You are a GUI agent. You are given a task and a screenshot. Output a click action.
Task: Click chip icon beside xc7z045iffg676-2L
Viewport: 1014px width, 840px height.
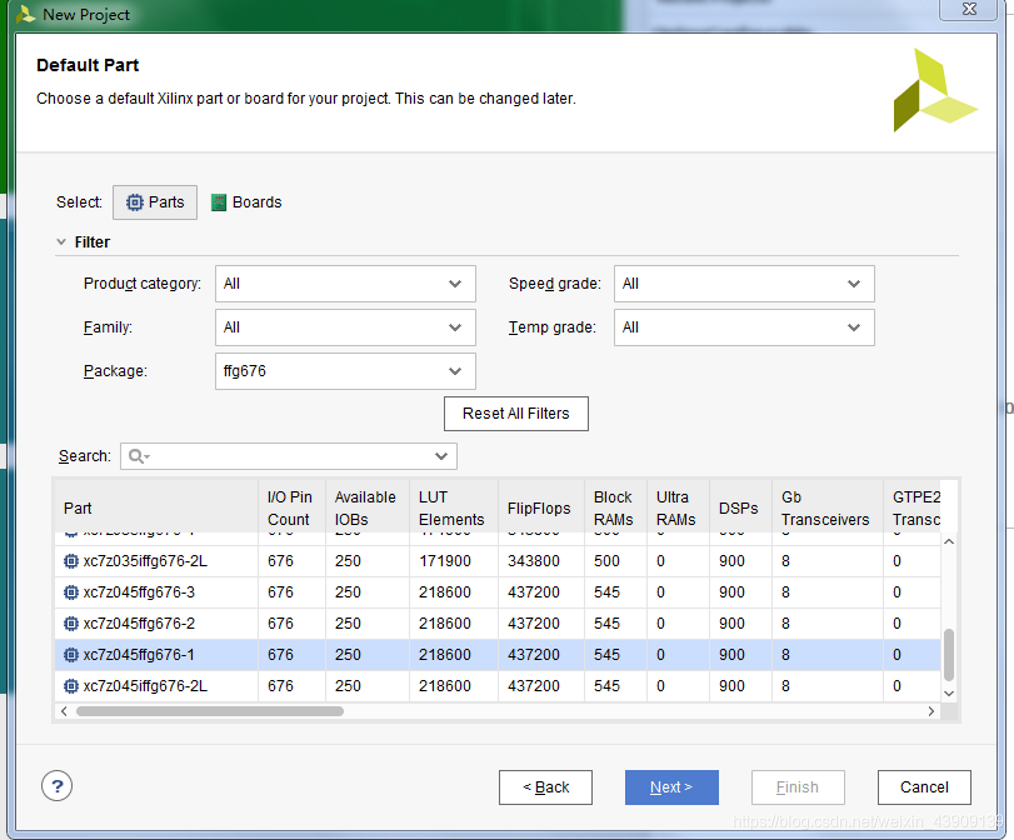click(x=71, y=686)
